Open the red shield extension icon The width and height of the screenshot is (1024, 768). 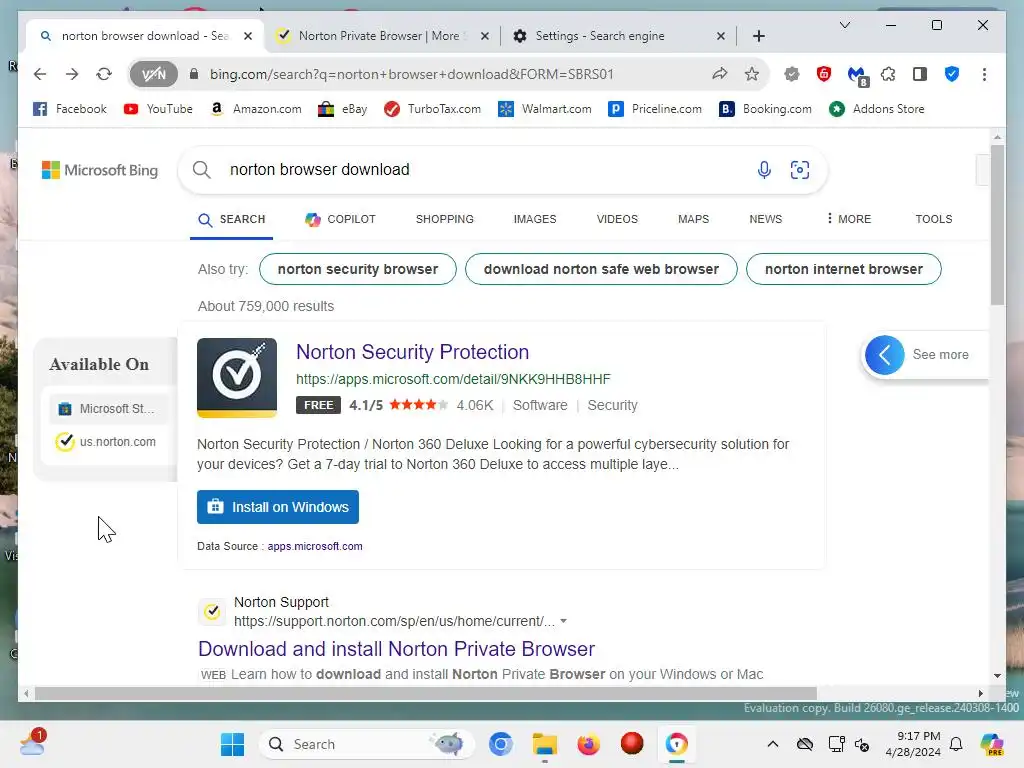[x=824, y=74]
